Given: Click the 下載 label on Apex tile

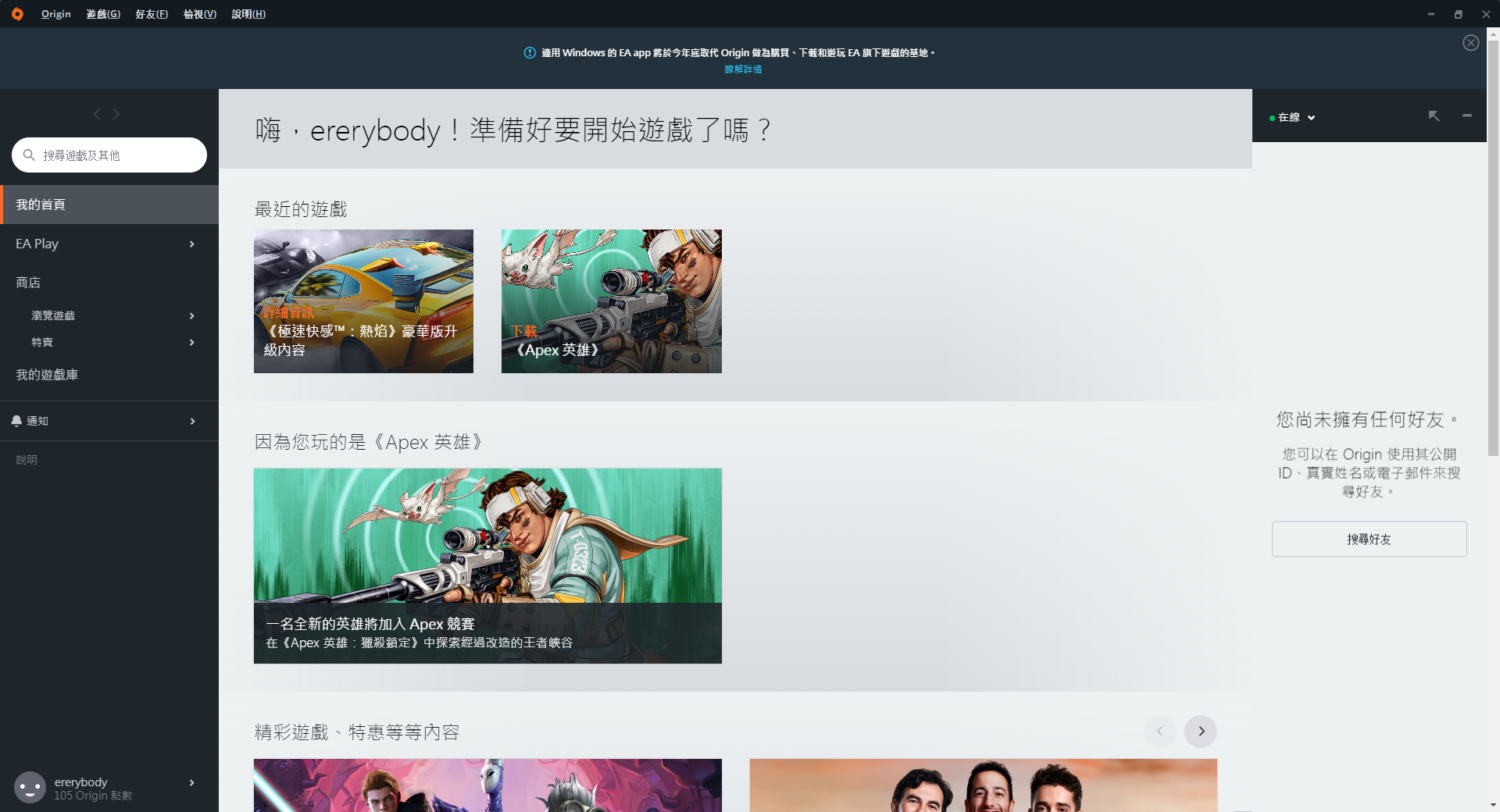Looking at the screenshot, I should pyautogui.click(x=524, y=331).
